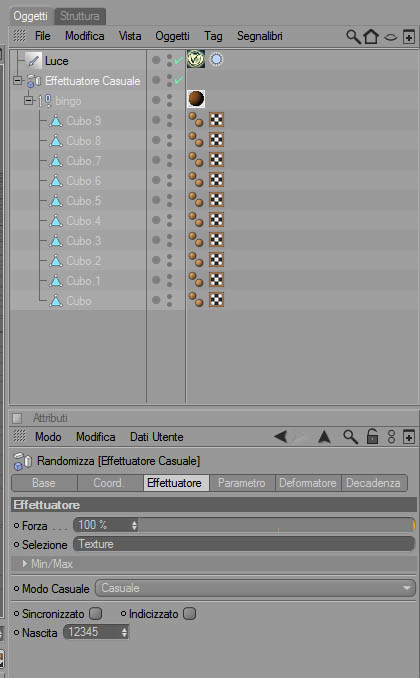Screen dimensions: 420x678
Task: Expand the Min/Max section
Action: [25, 563]
